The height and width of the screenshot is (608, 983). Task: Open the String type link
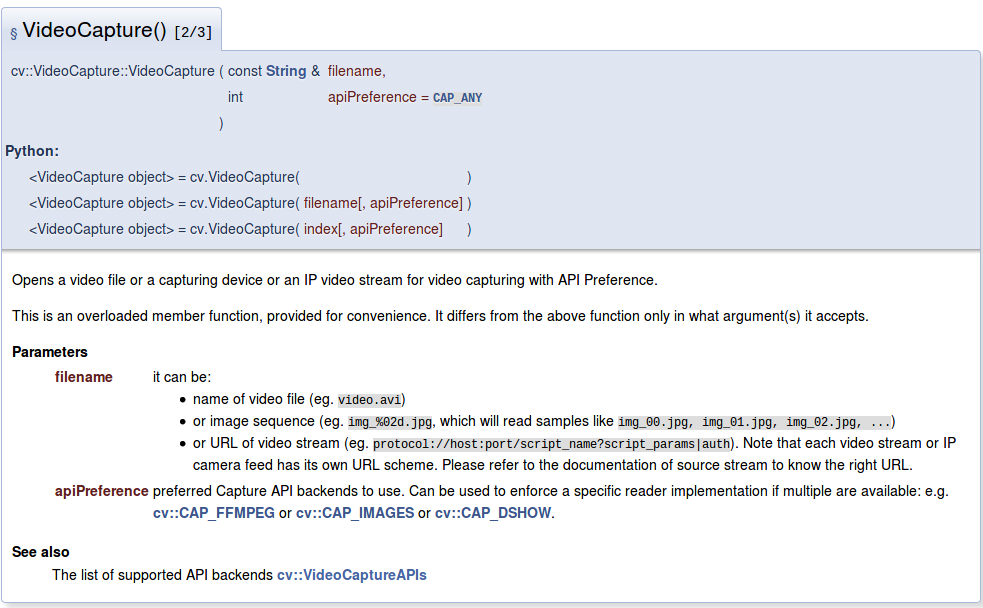coord(286,71)
